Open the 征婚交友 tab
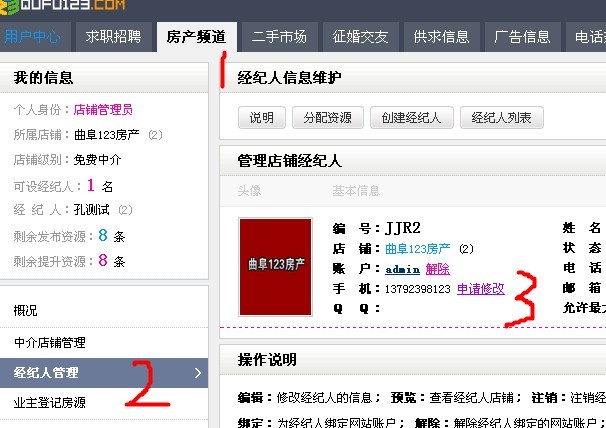This screenshot has height=428, width=606. [x=360, y=37]
